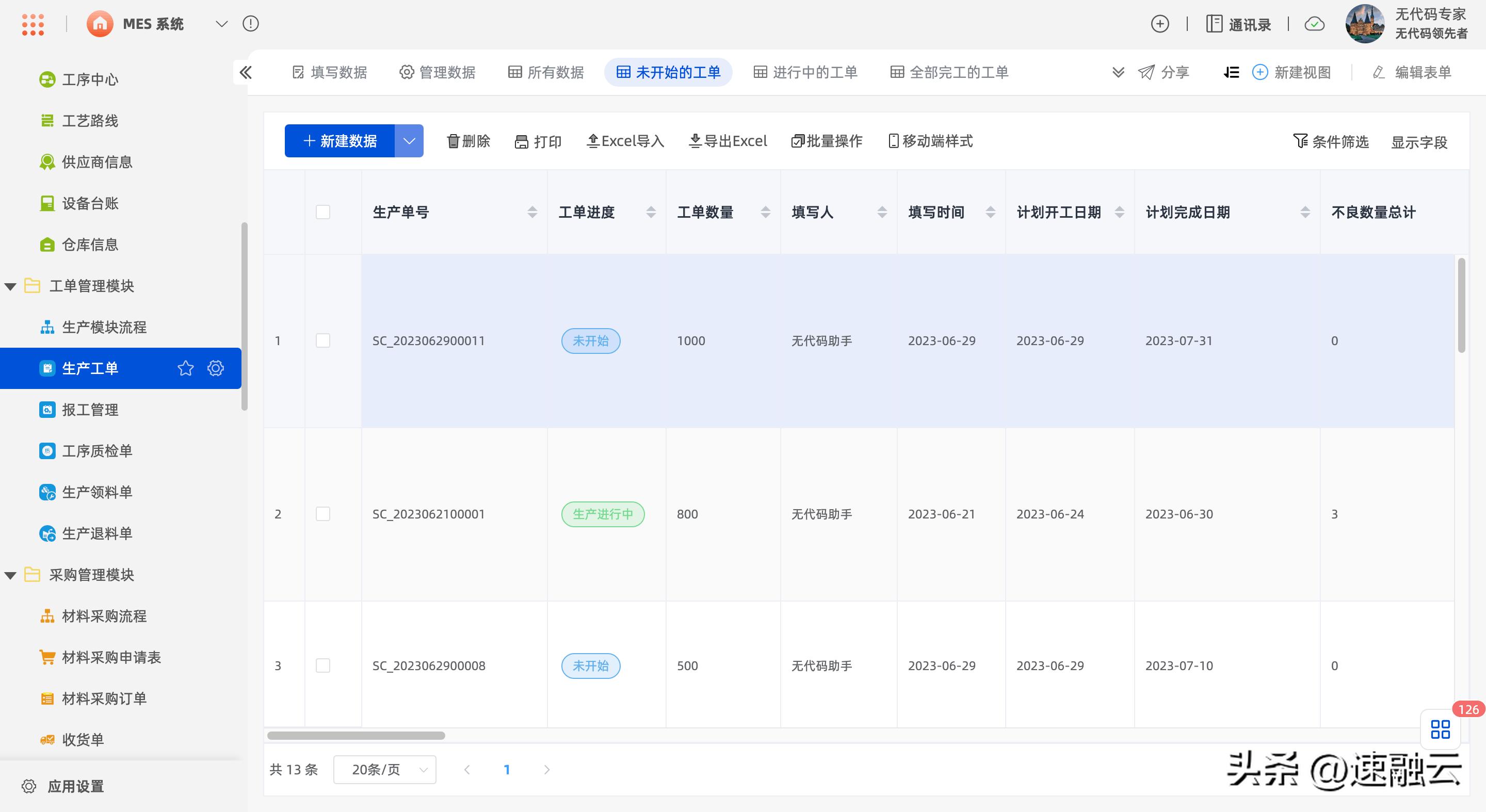
Task: Expand the 新建数据 dropdown arrow
Action: [x=410, y=141]
